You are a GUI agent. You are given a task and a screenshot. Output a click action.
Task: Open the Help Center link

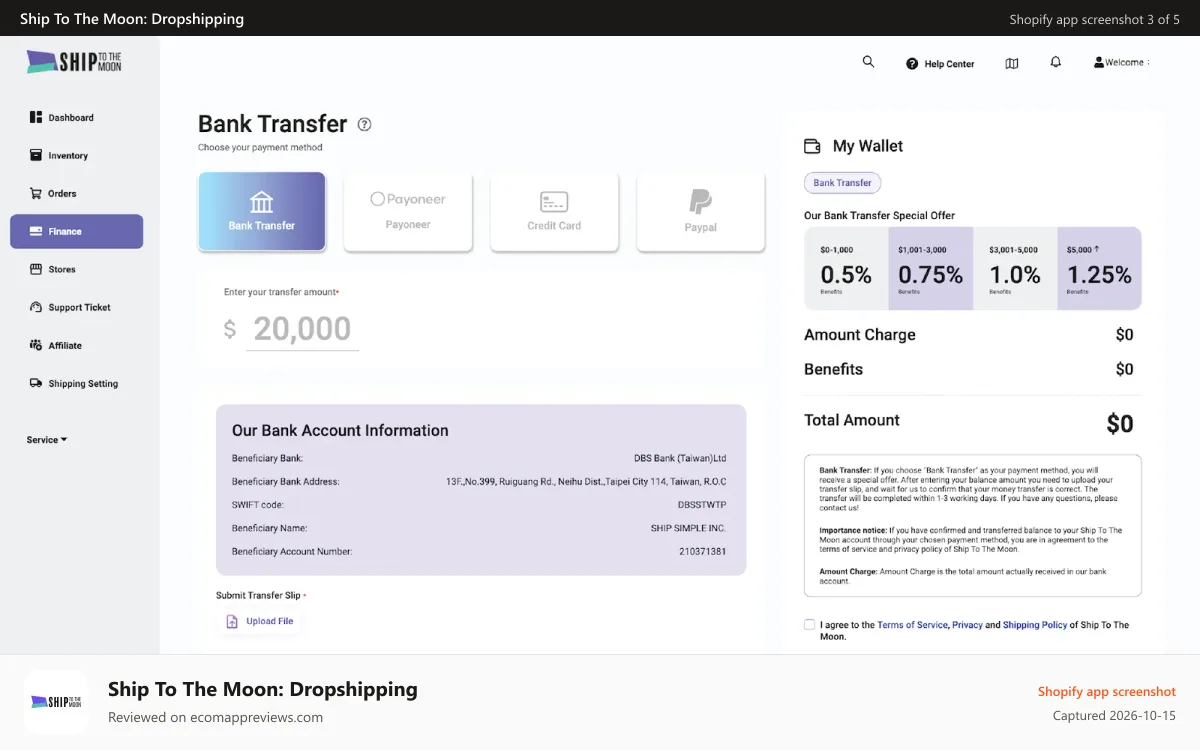pyautogui.click(x=949, y=64)
